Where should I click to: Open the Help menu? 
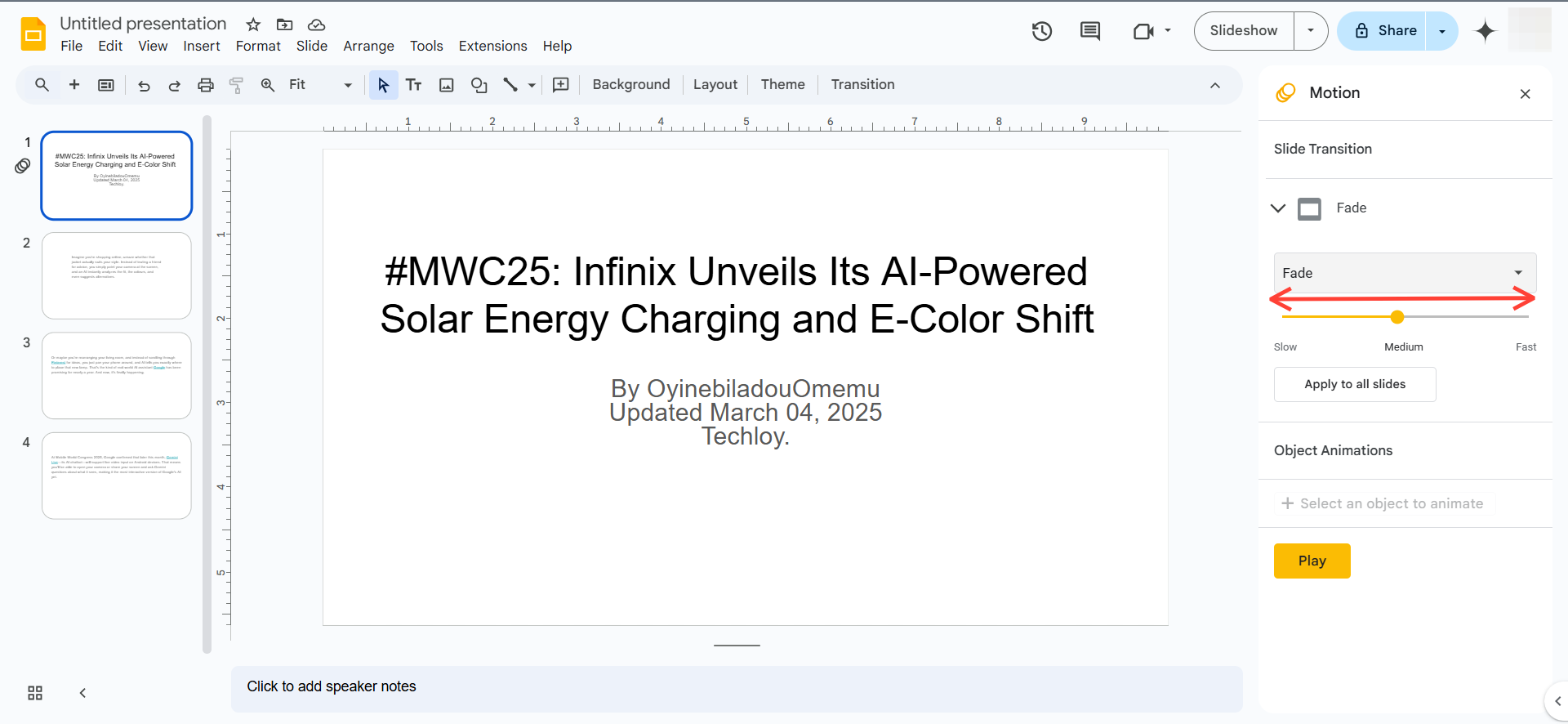[557, 46]
